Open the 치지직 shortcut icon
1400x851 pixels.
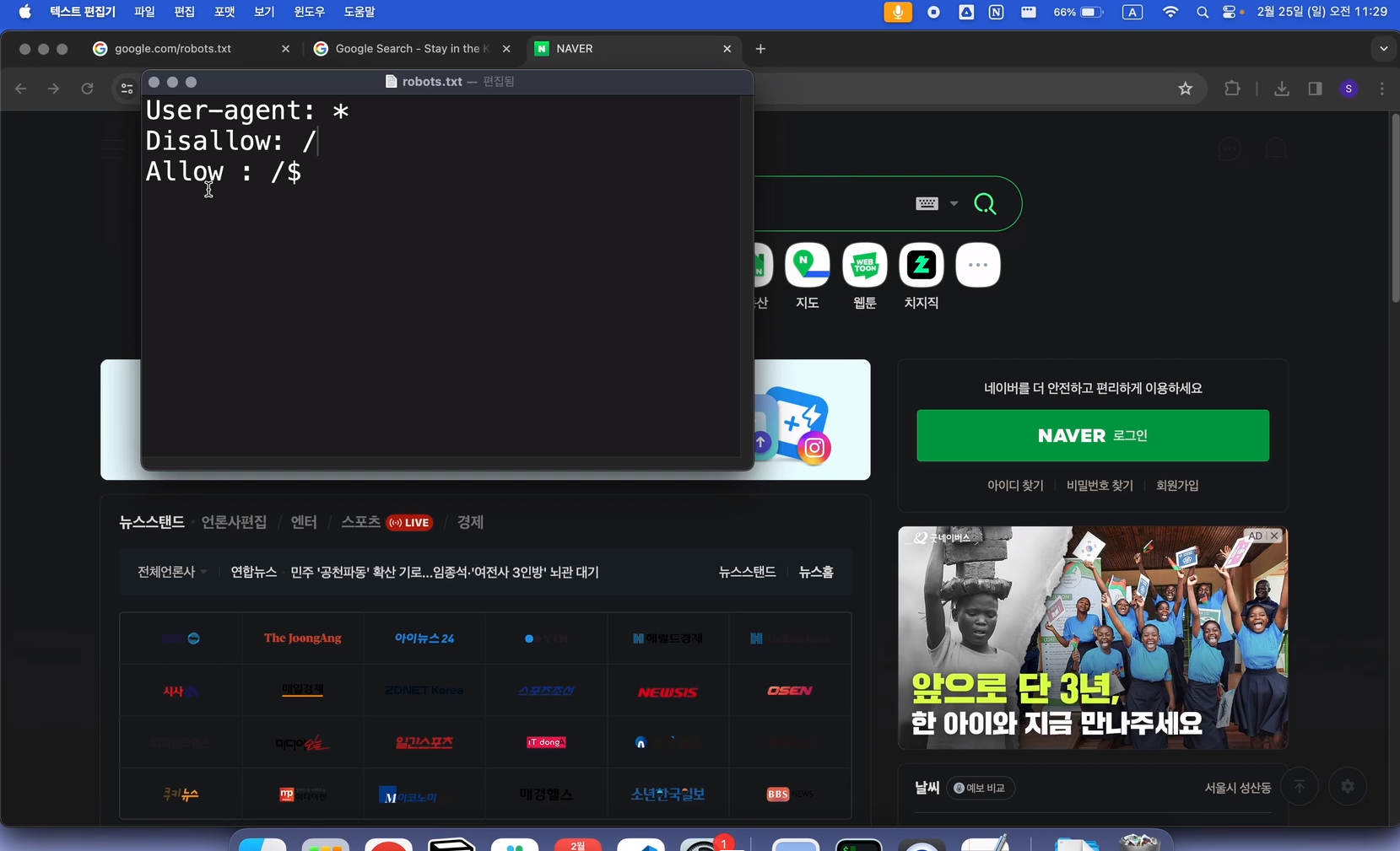(922, 277)
